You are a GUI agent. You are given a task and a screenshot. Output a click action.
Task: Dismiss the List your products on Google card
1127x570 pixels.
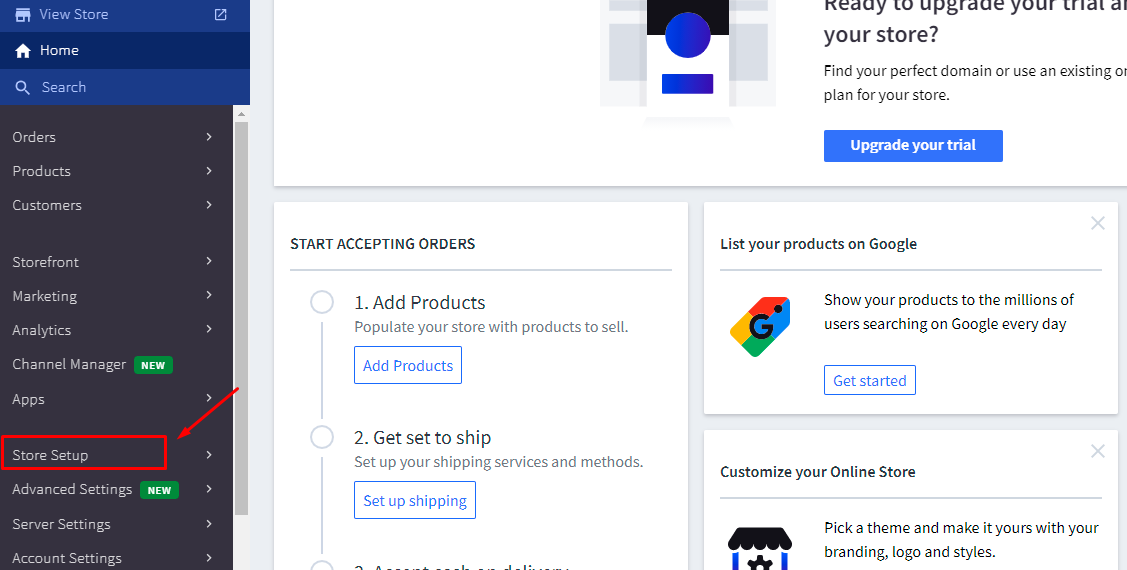1097,223
